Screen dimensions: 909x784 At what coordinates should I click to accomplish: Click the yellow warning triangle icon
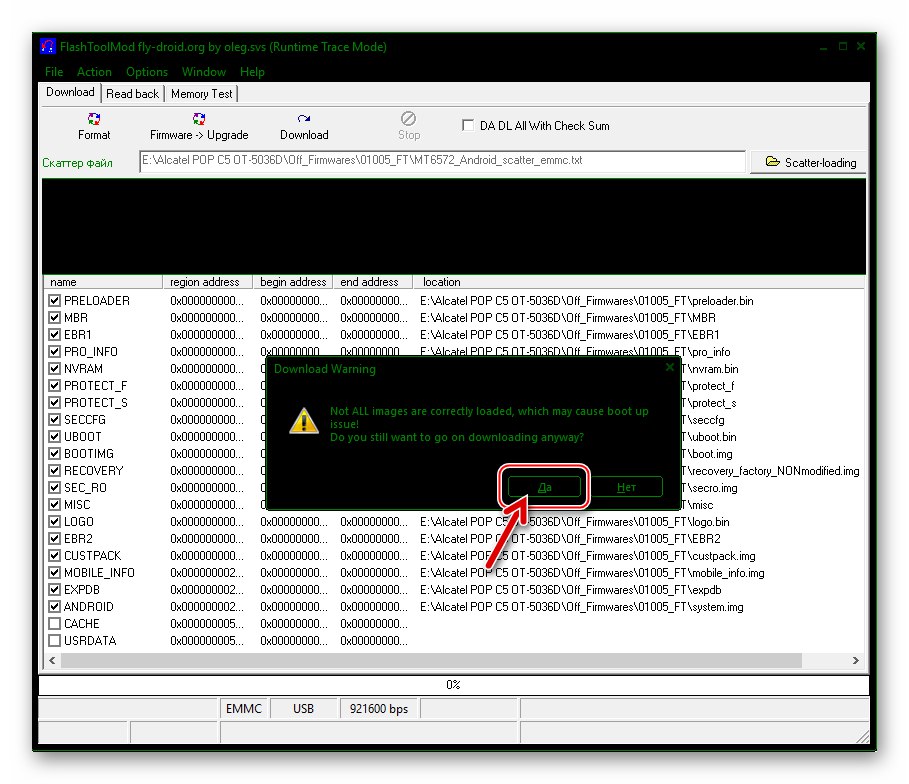pos(304,421)
